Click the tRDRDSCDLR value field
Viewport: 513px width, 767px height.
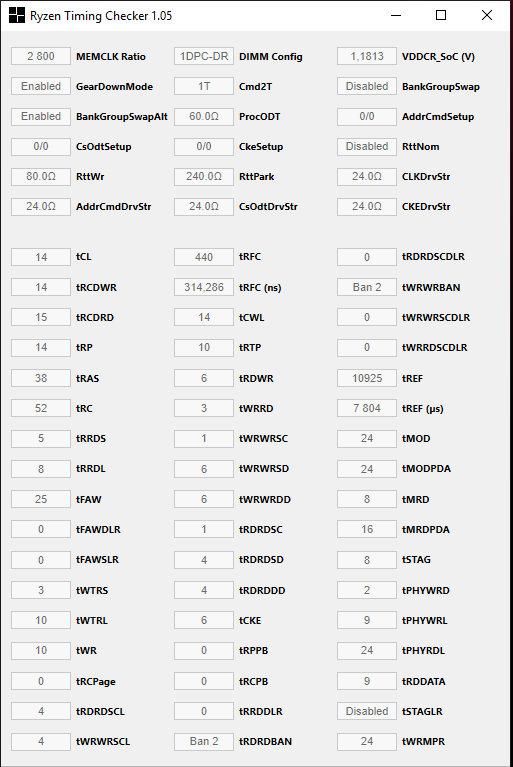click(367, 257)
